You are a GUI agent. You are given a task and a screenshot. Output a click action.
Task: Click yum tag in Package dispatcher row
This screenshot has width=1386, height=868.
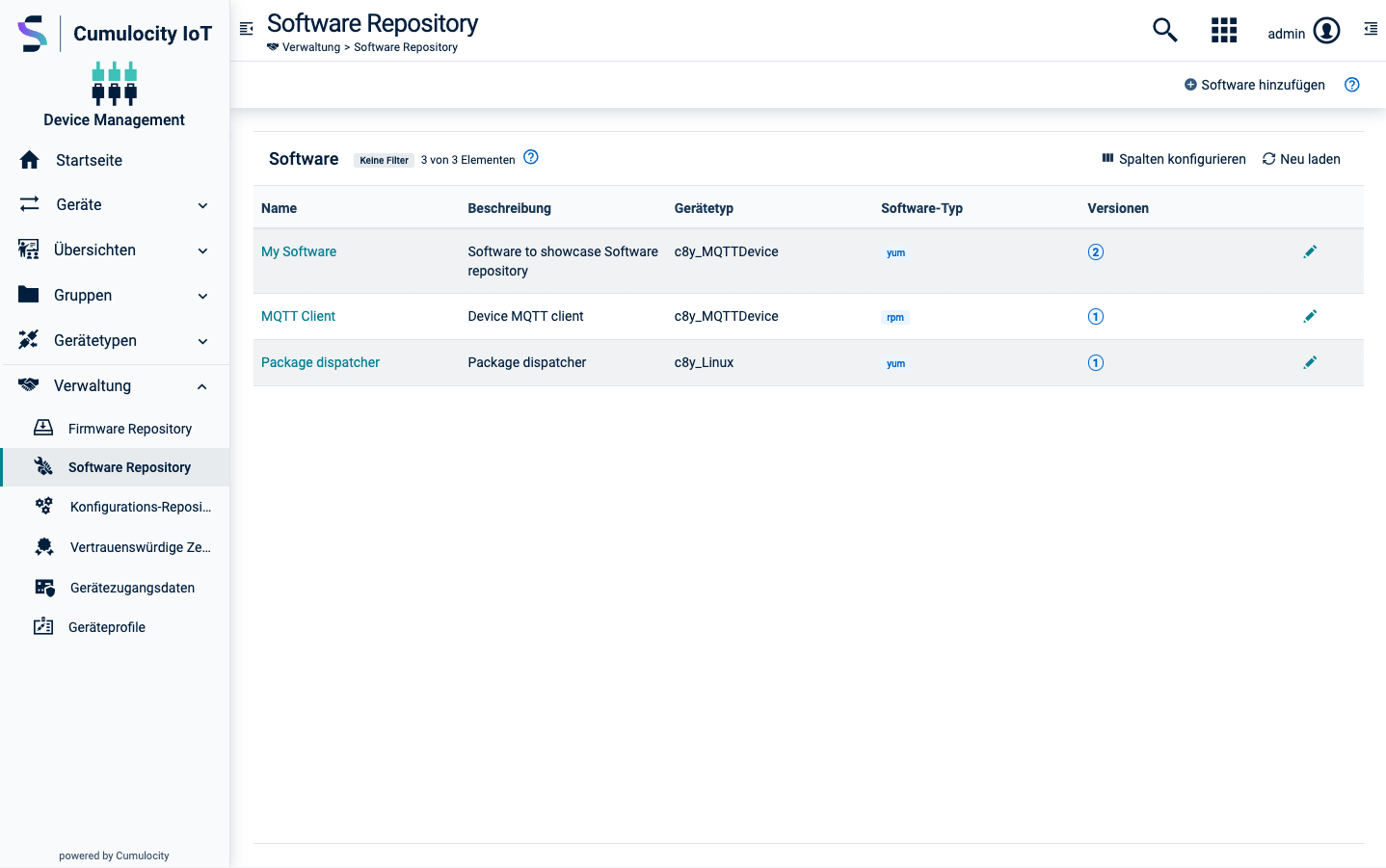point(895,363)
